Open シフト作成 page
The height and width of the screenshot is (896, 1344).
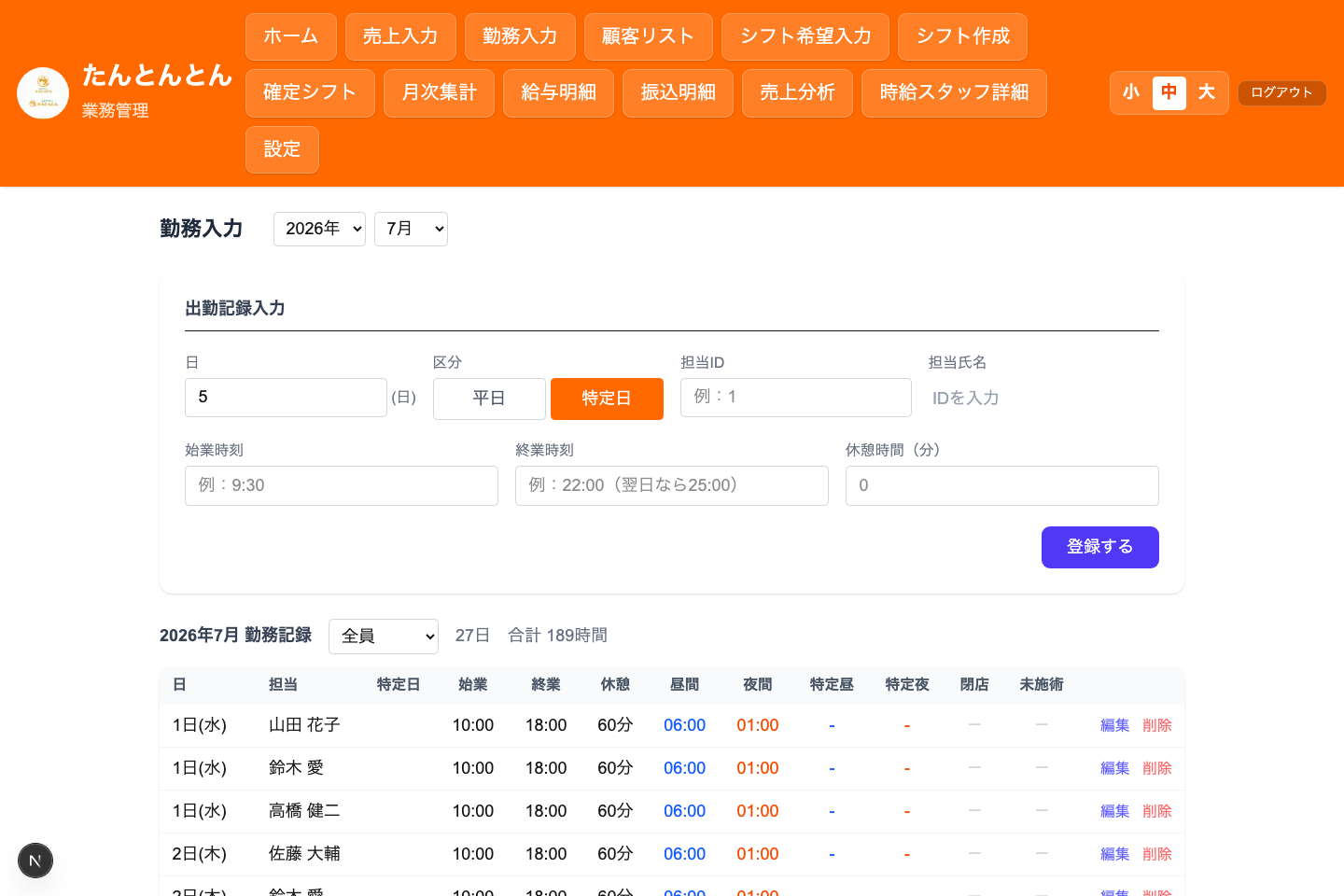pos(962,37)
